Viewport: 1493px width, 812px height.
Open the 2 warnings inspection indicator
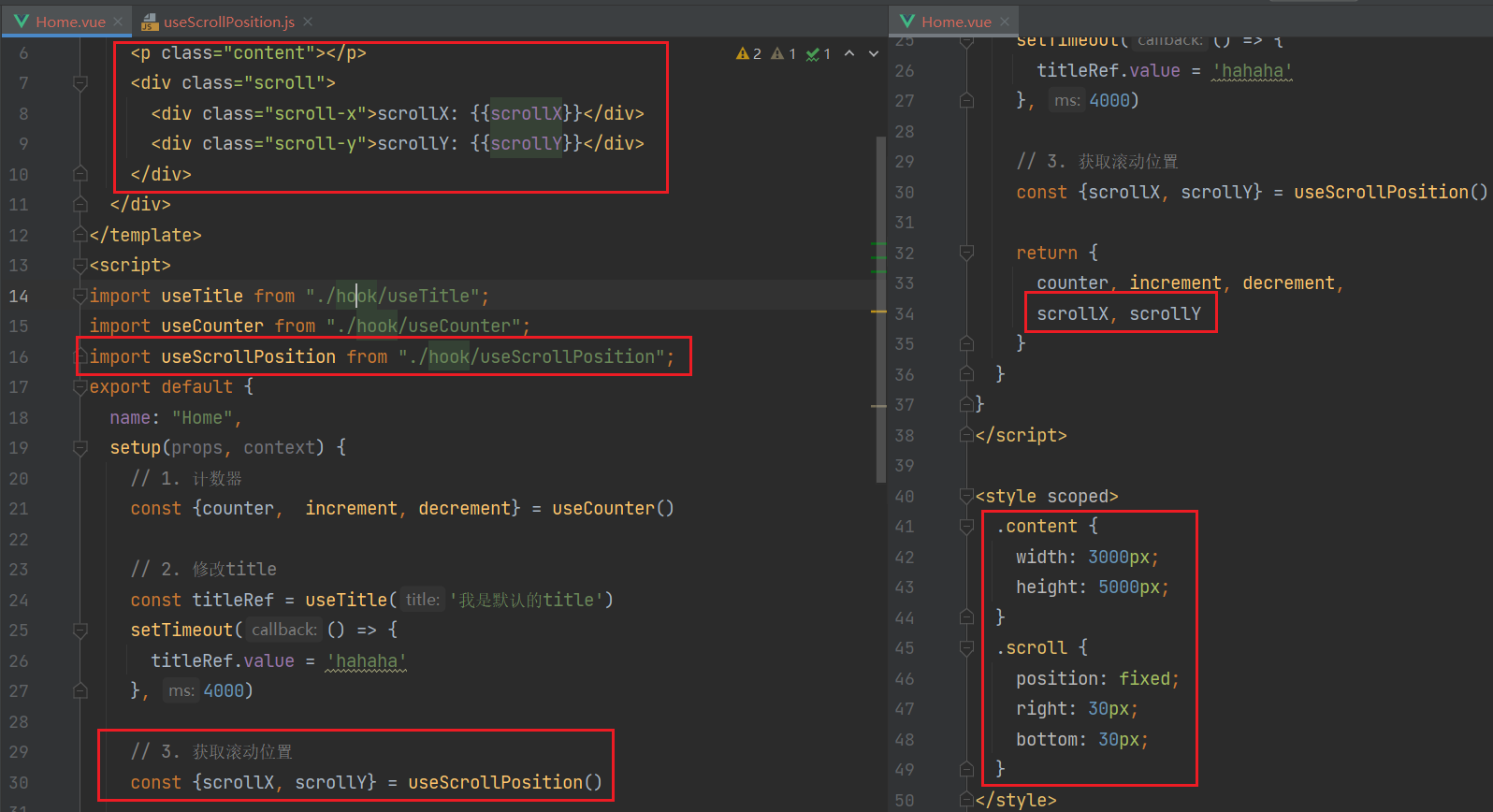pyautogui.click(x=748, y=54)
